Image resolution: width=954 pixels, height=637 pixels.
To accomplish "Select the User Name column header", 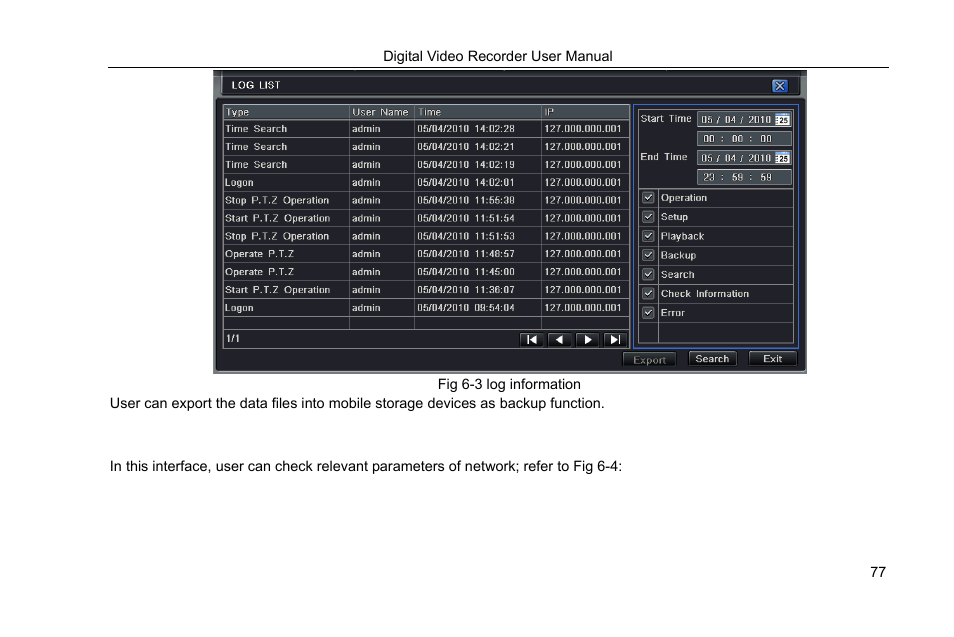I will point(382,112).
